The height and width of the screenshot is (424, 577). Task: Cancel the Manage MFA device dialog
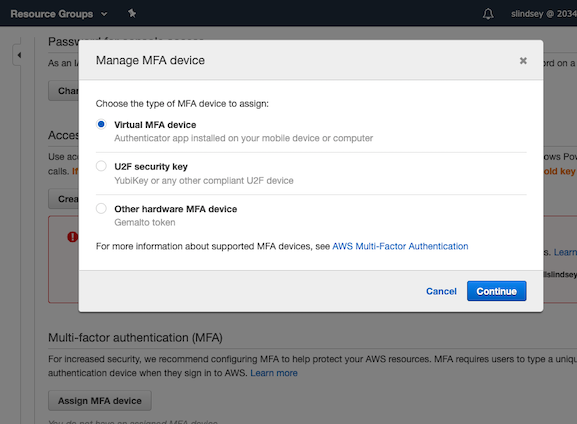441,291
